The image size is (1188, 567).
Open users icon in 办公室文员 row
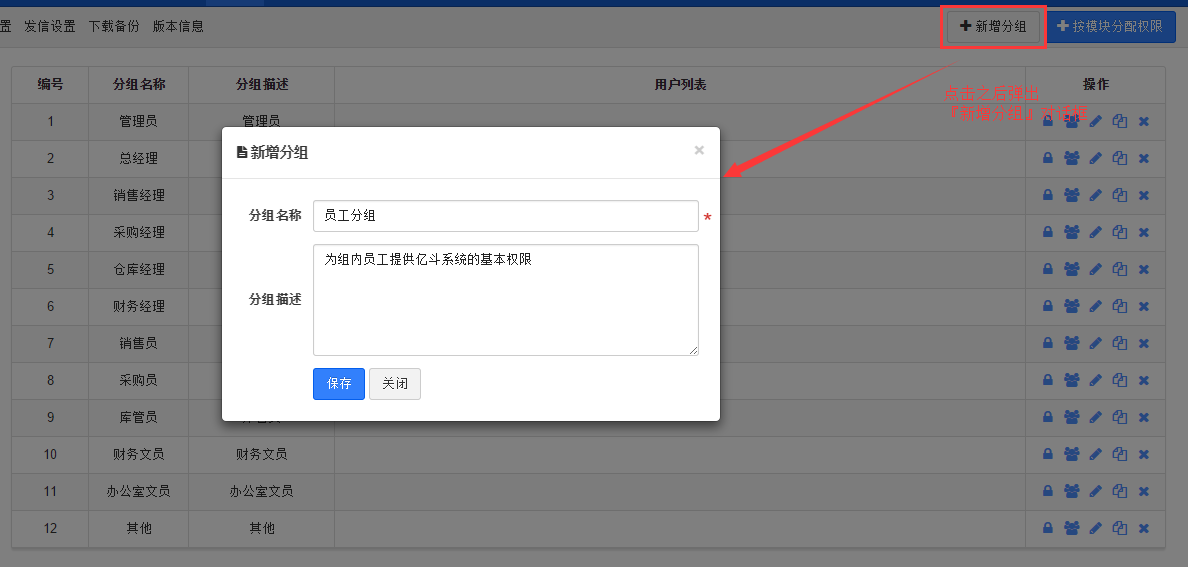(x=1071, y=491)
